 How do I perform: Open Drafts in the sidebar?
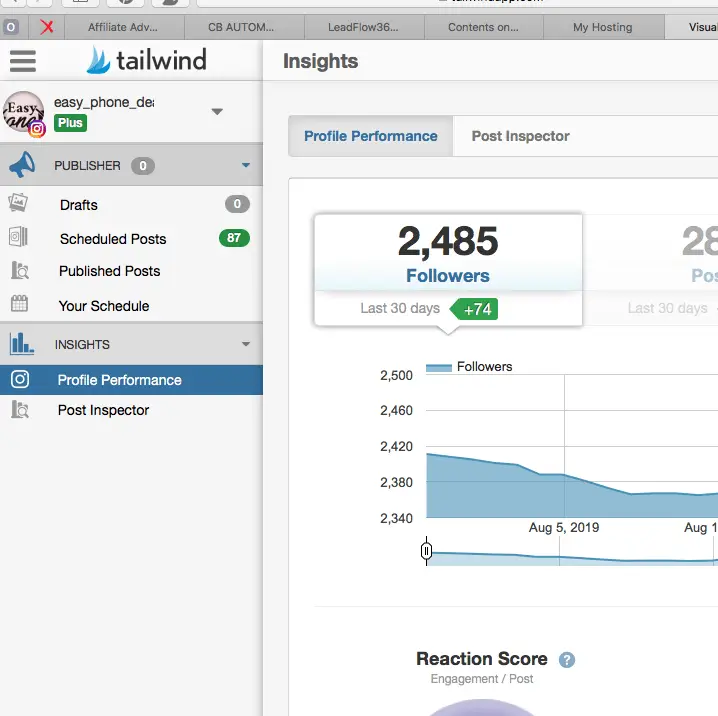79,205
